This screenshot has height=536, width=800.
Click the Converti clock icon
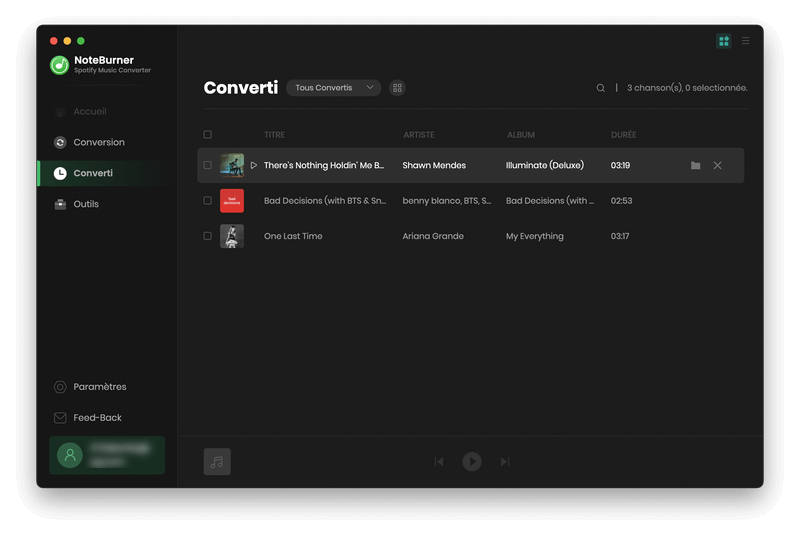[x=60, y=173]
